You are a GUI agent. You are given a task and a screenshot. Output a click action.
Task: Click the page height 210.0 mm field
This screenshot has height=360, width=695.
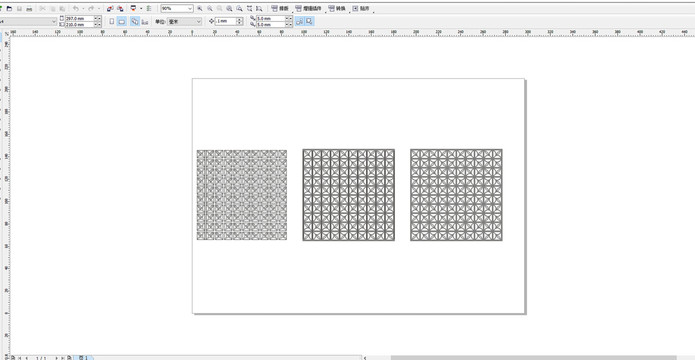(79, 24)
